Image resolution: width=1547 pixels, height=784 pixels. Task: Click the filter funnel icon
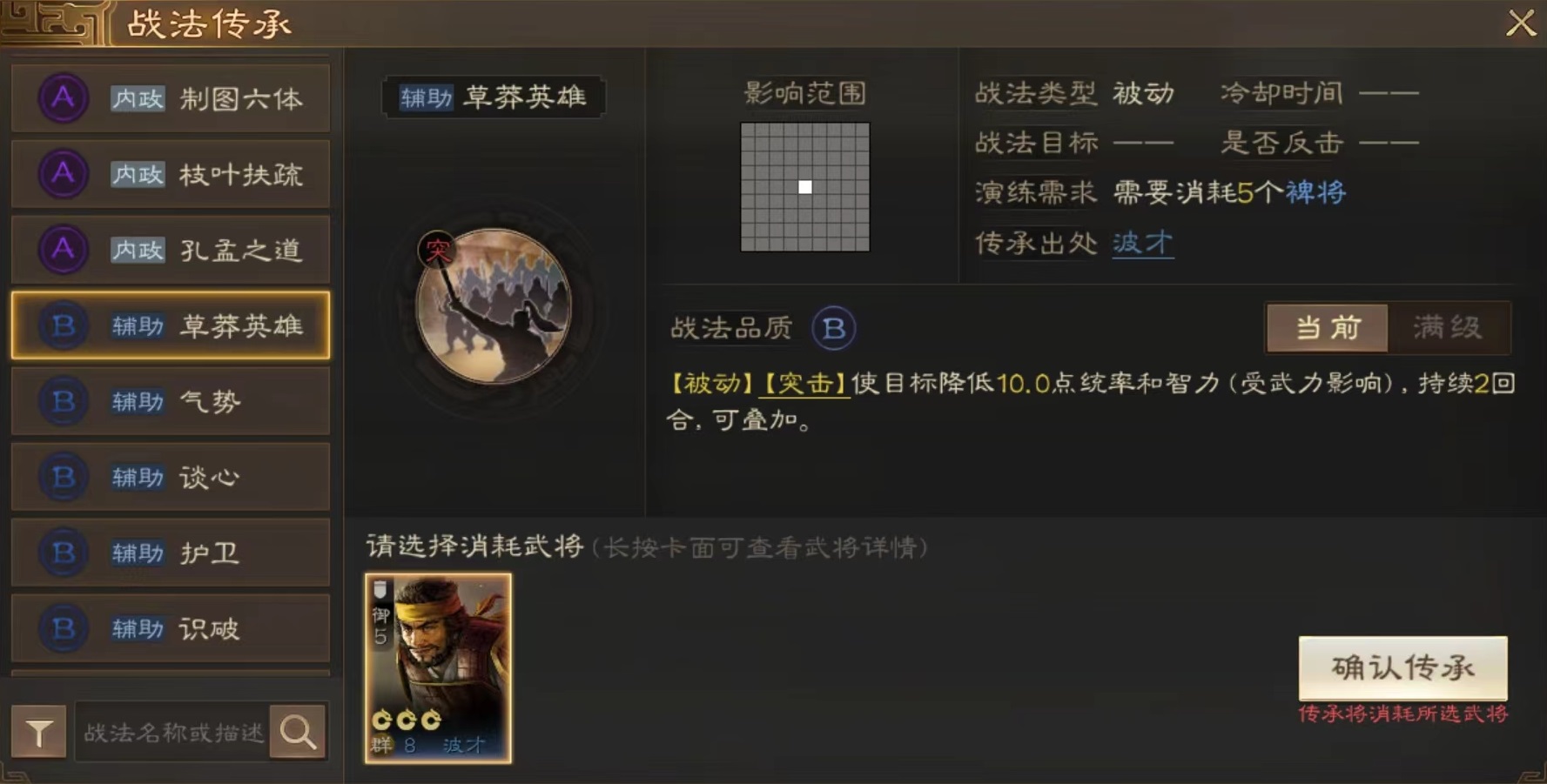point(39,732)
